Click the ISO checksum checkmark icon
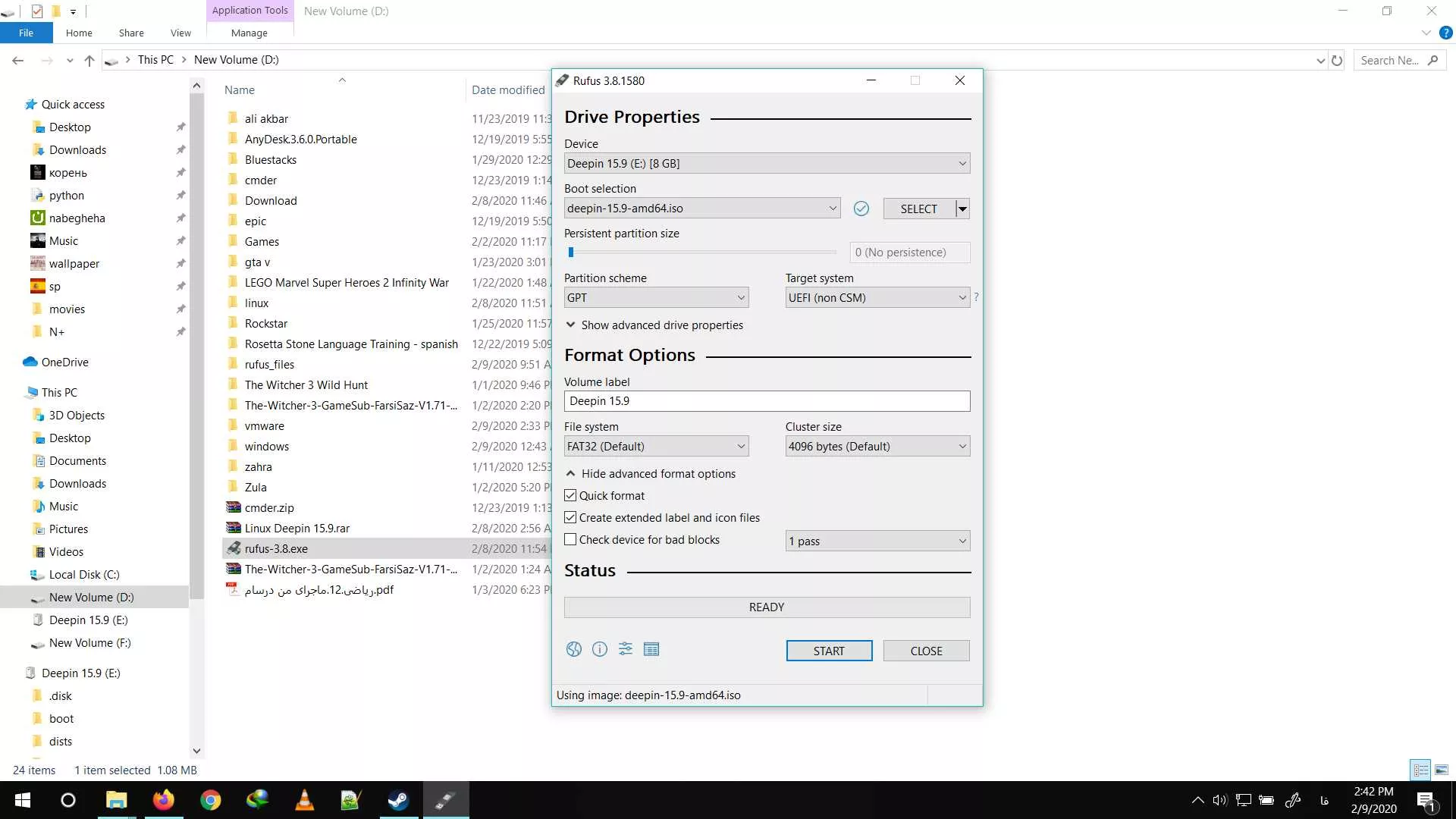Viewport: 1456px width, 819px height. click(861, 209)
